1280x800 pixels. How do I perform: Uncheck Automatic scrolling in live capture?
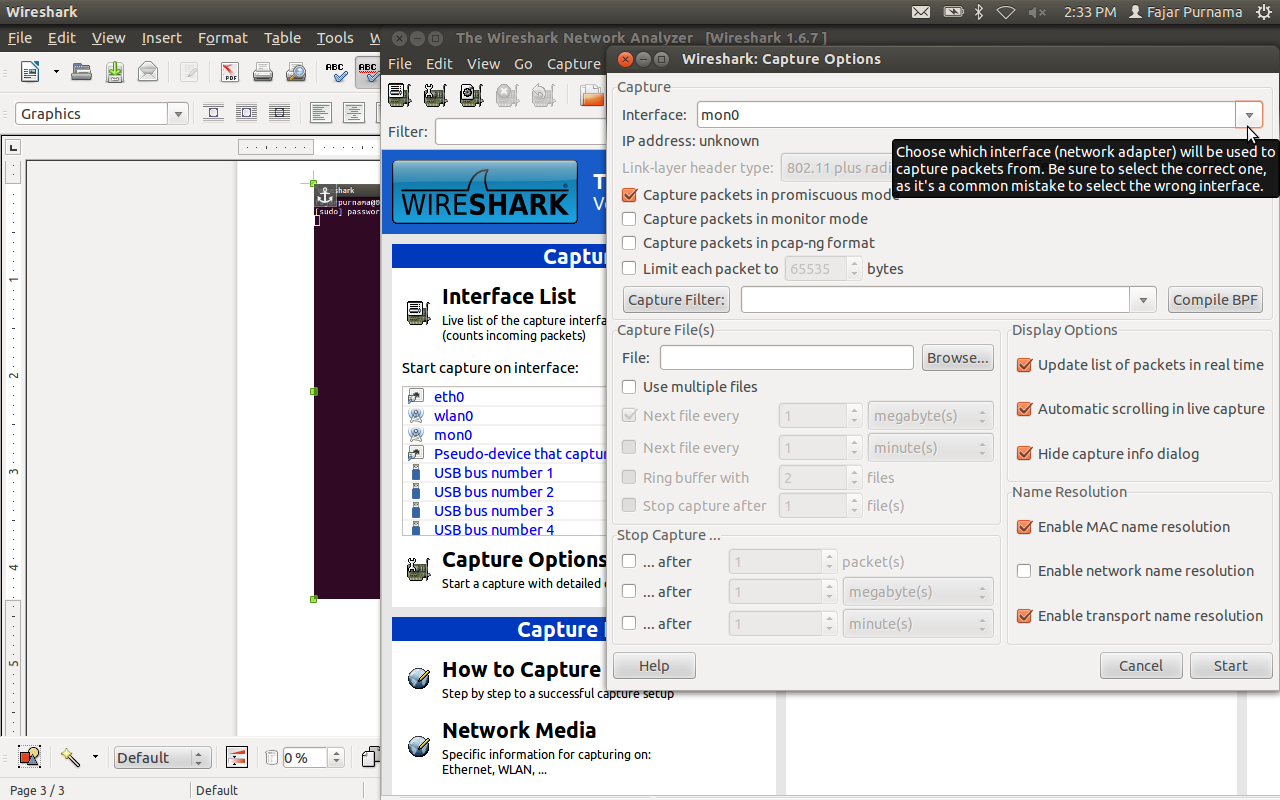pos(1024,409)
